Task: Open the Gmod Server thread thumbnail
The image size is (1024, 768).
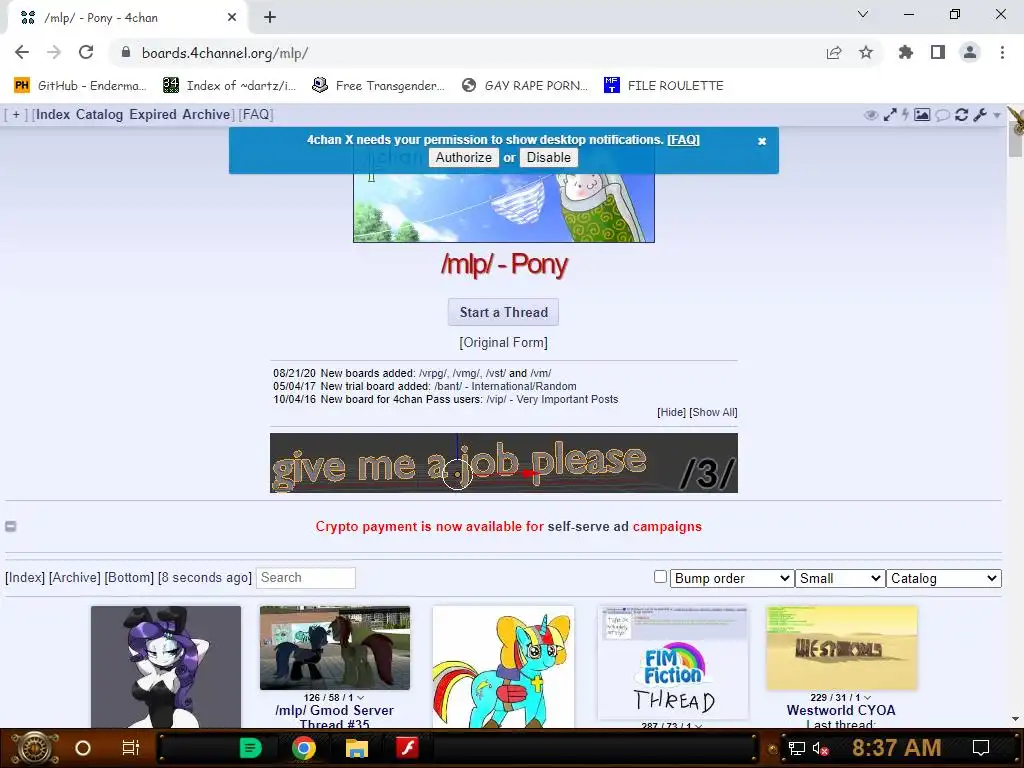Action: coord(335,648)
